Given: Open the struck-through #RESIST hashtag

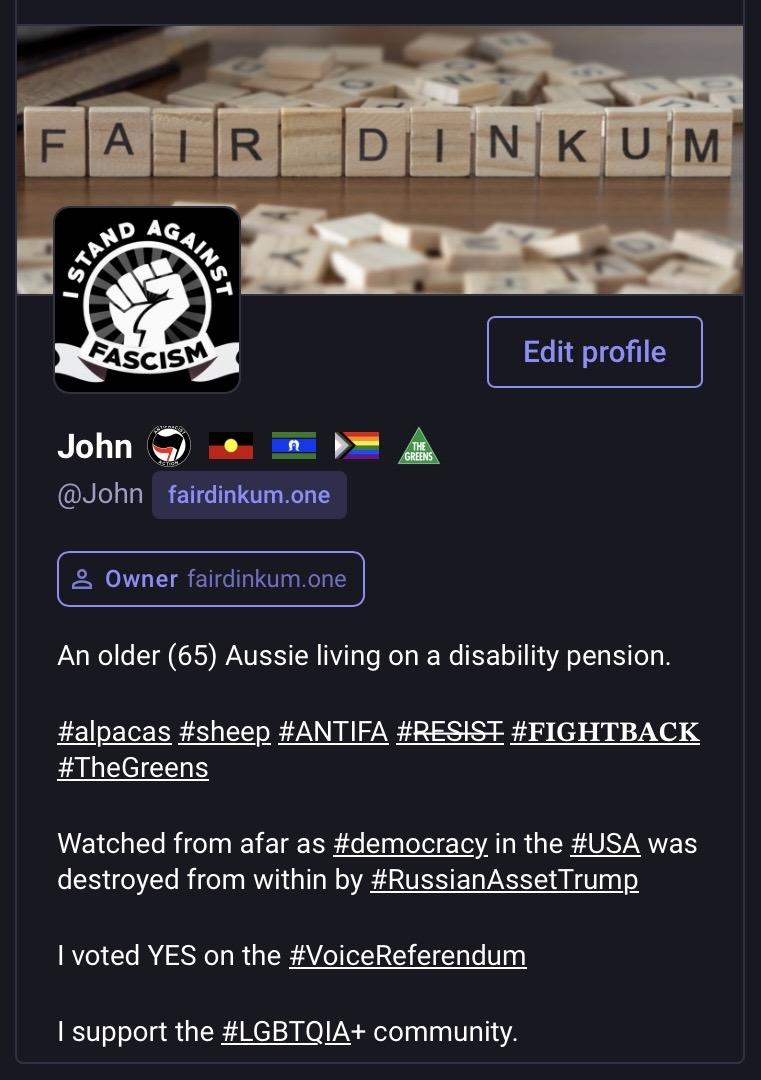Looking at the screenshot, I should click(x=450, y=731).
